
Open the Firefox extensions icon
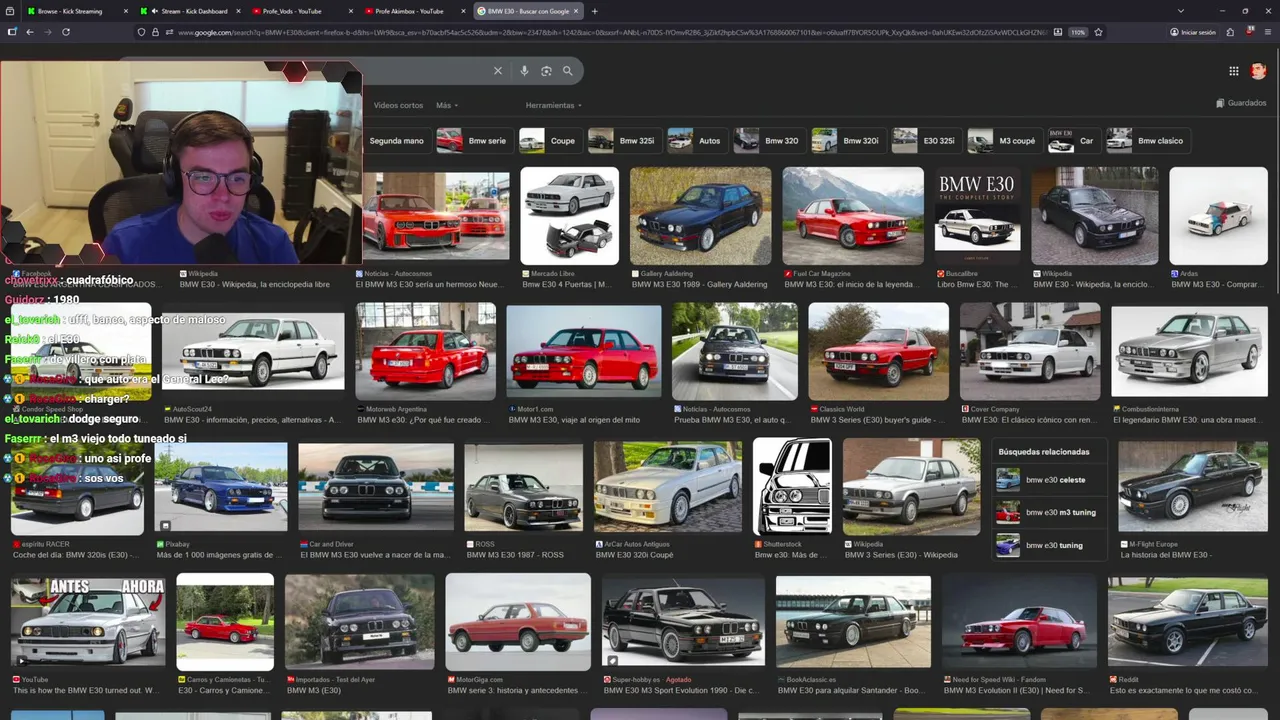[1230, 32]
